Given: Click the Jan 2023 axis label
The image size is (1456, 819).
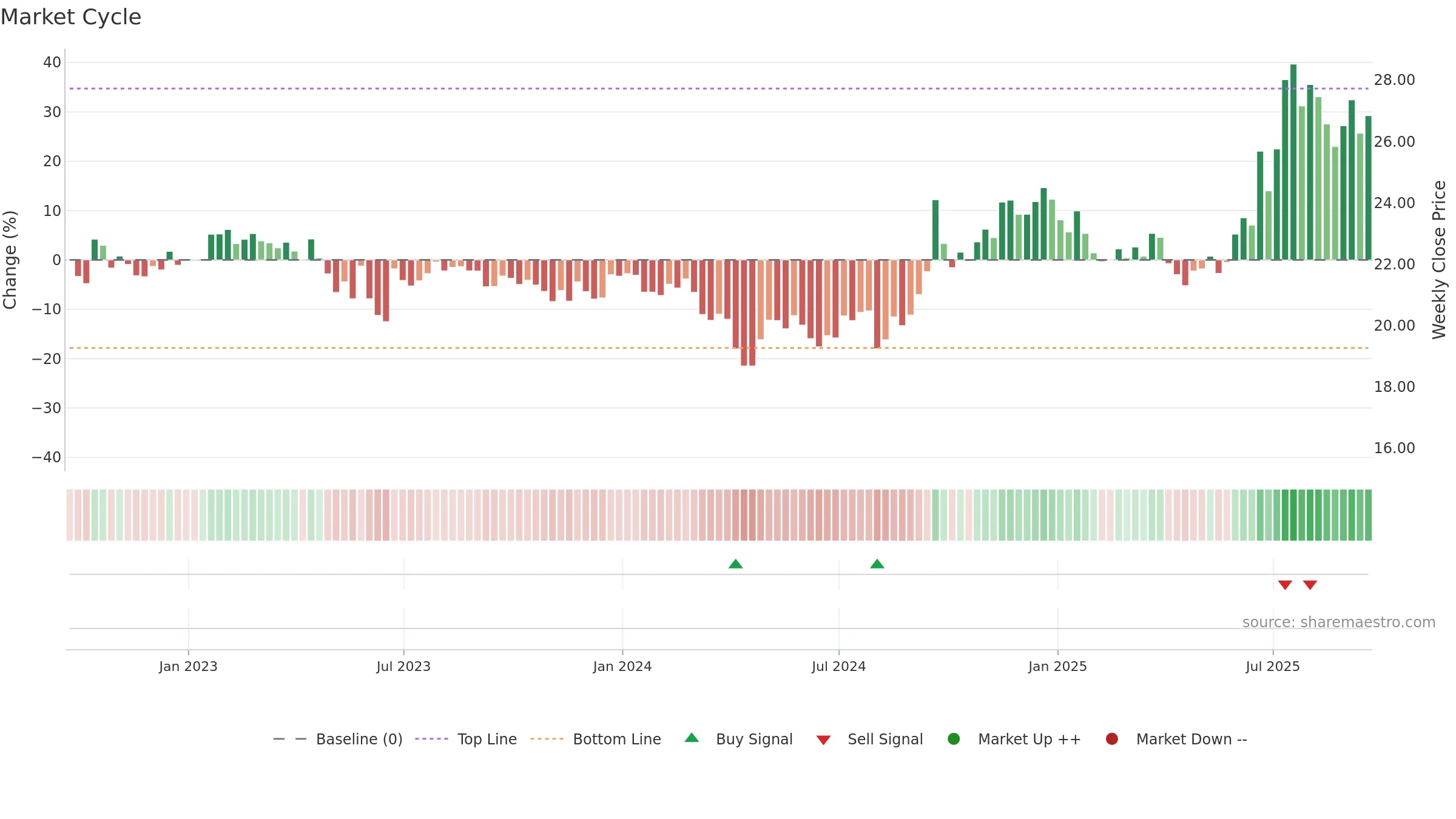Looking at the screenshot, I should click(188, 666).
